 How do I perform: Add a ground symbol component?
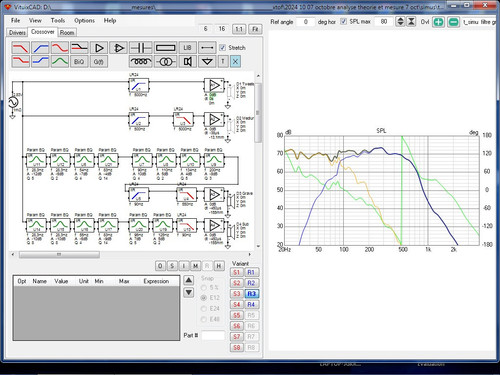point(207,61)
